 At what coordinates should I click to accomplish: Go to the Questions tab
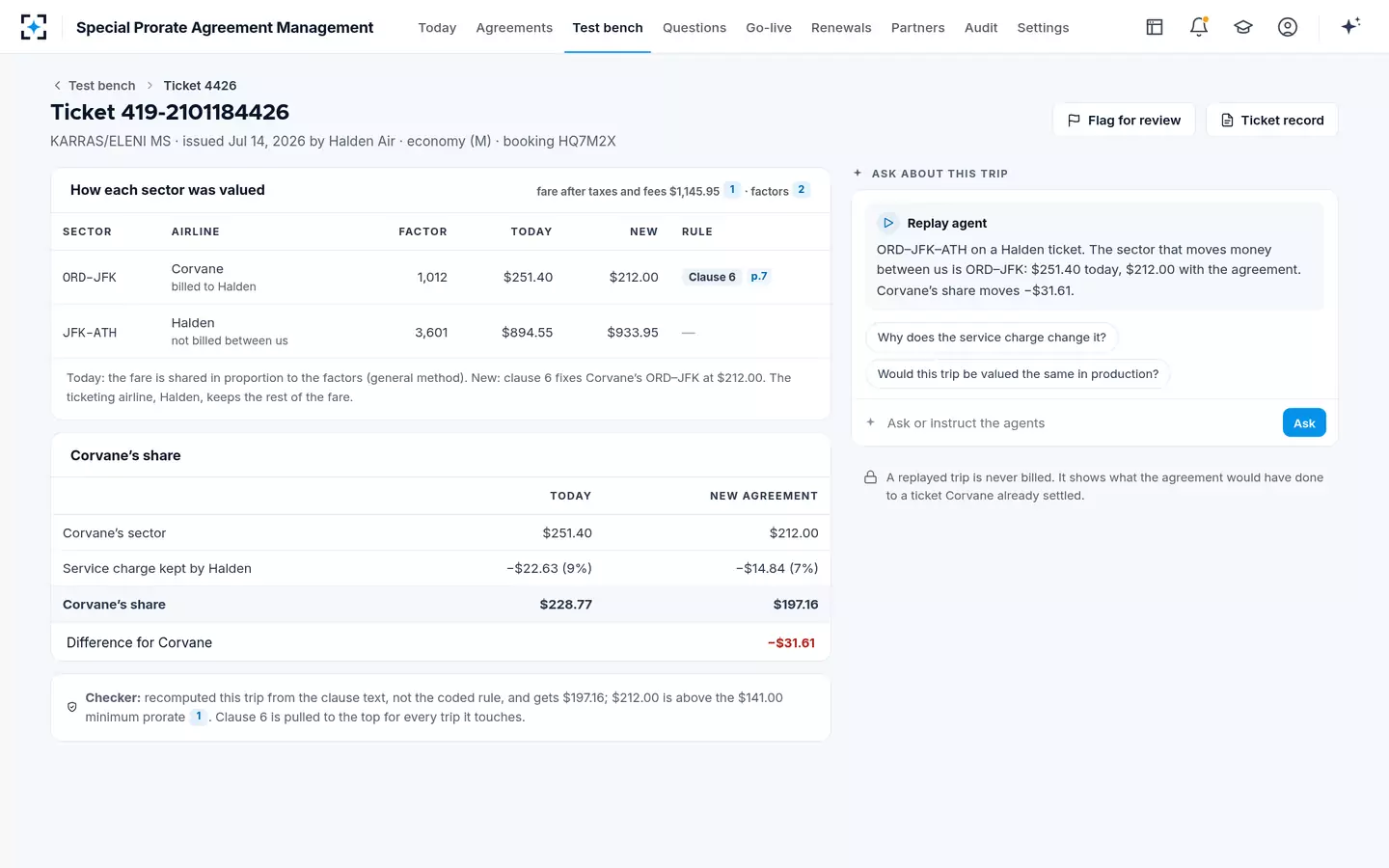point(694,28)
